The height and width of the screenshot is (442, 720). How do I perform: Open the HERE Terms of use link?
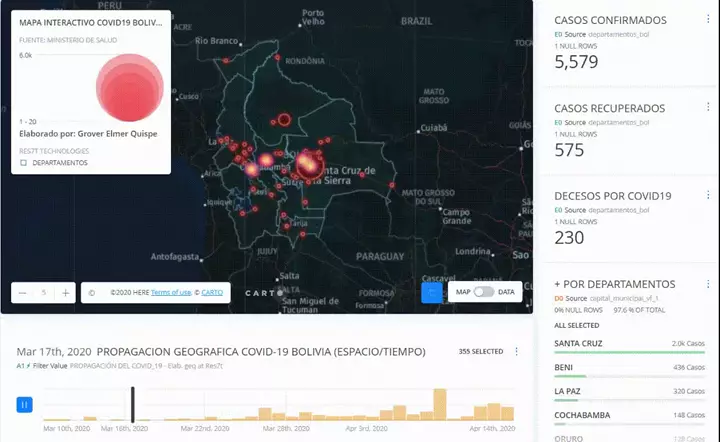[x=171, y=292]
